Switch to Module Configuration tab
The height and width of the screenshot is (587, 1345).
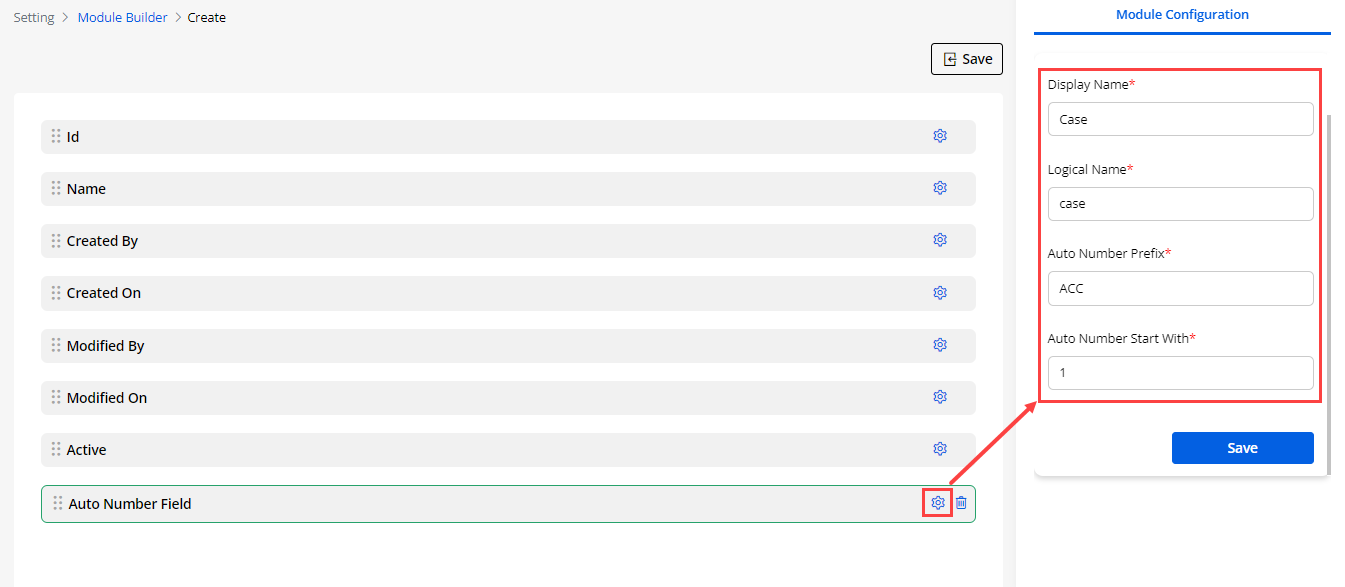[x=1182, y=15]
